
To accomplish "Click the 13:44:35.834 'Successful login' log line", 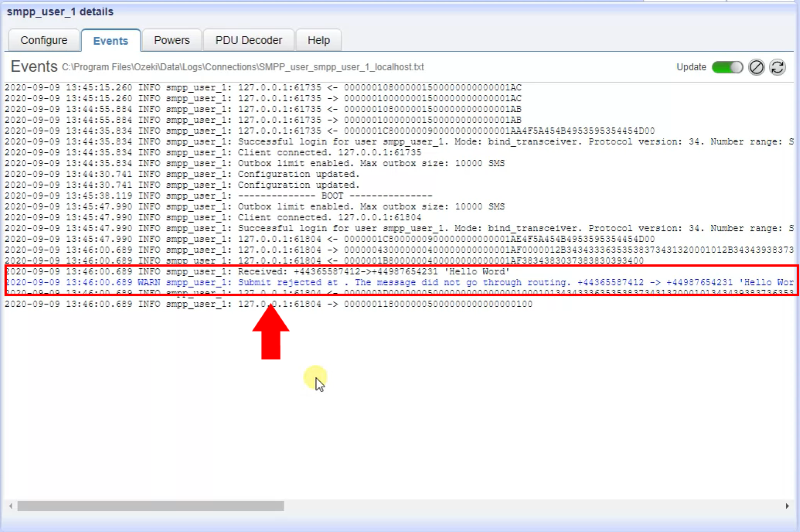I will [399, 142].
